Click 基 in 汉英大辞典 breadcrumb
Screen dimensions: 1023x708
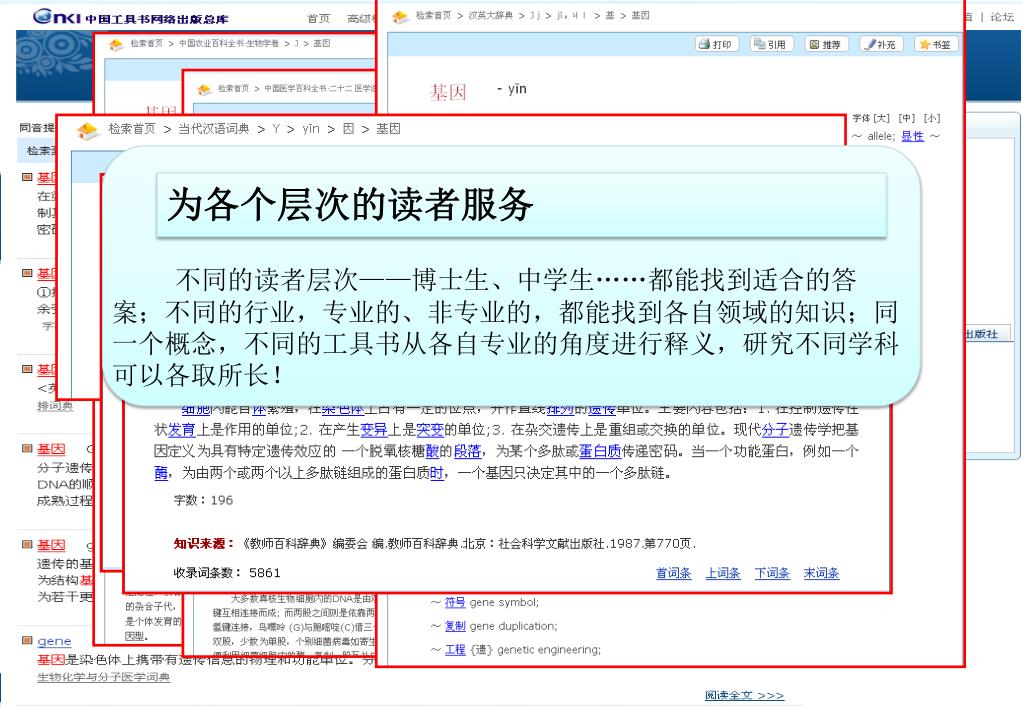click(609, 15)
